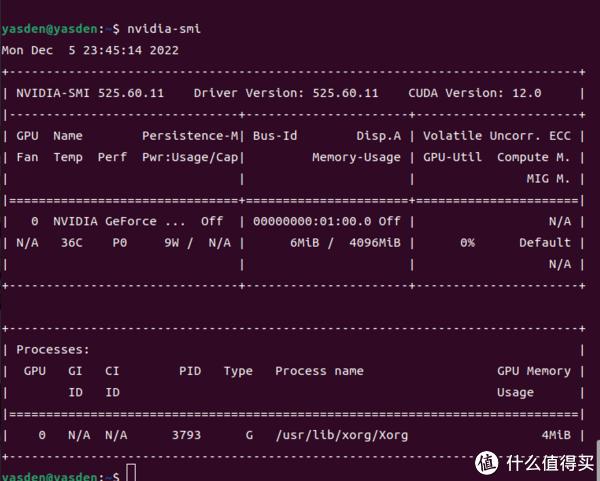Click the yasden@yasden prompt at top
The height and width of the screenshot is (481, 600).
pyautogui.click(x=49, y=29)
